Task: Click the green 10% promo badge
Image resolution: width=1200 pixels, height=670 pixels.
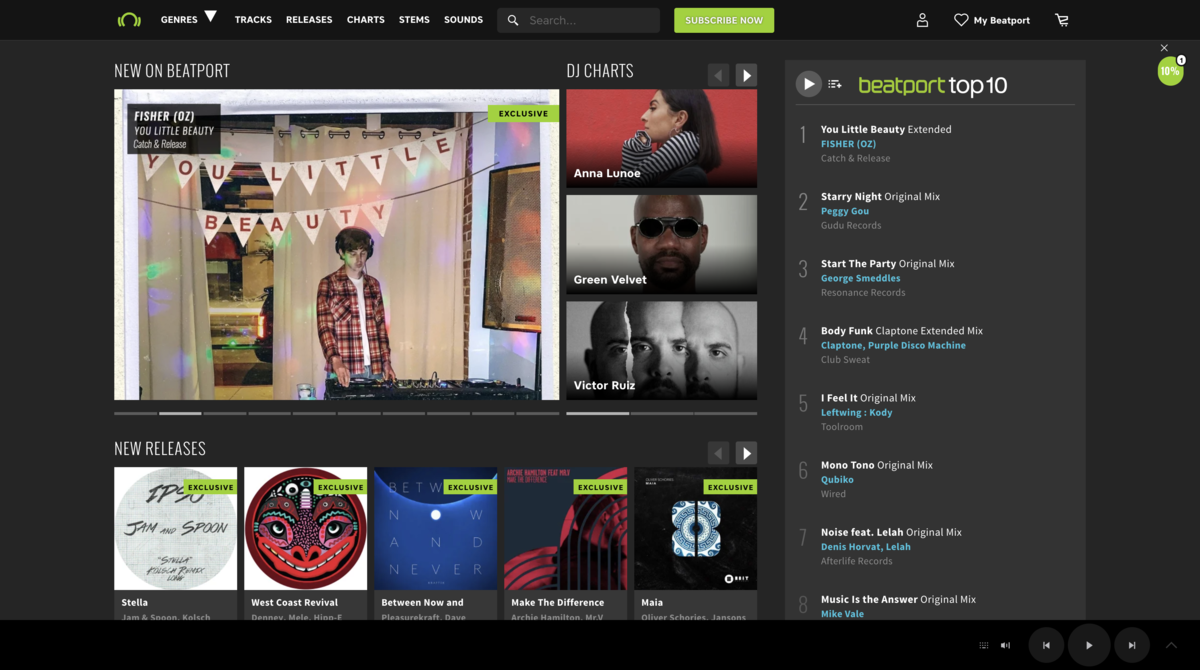Action: [x=1170, y=71]
